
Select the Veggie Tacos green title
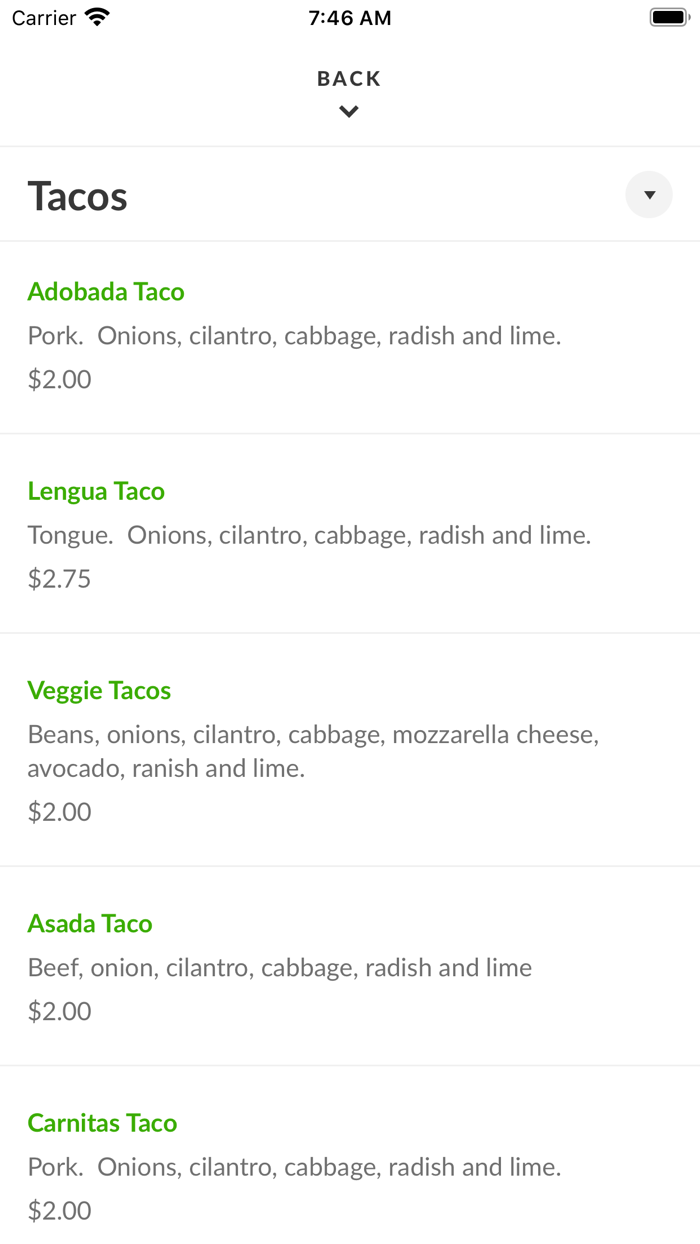[x=99, y=690]
